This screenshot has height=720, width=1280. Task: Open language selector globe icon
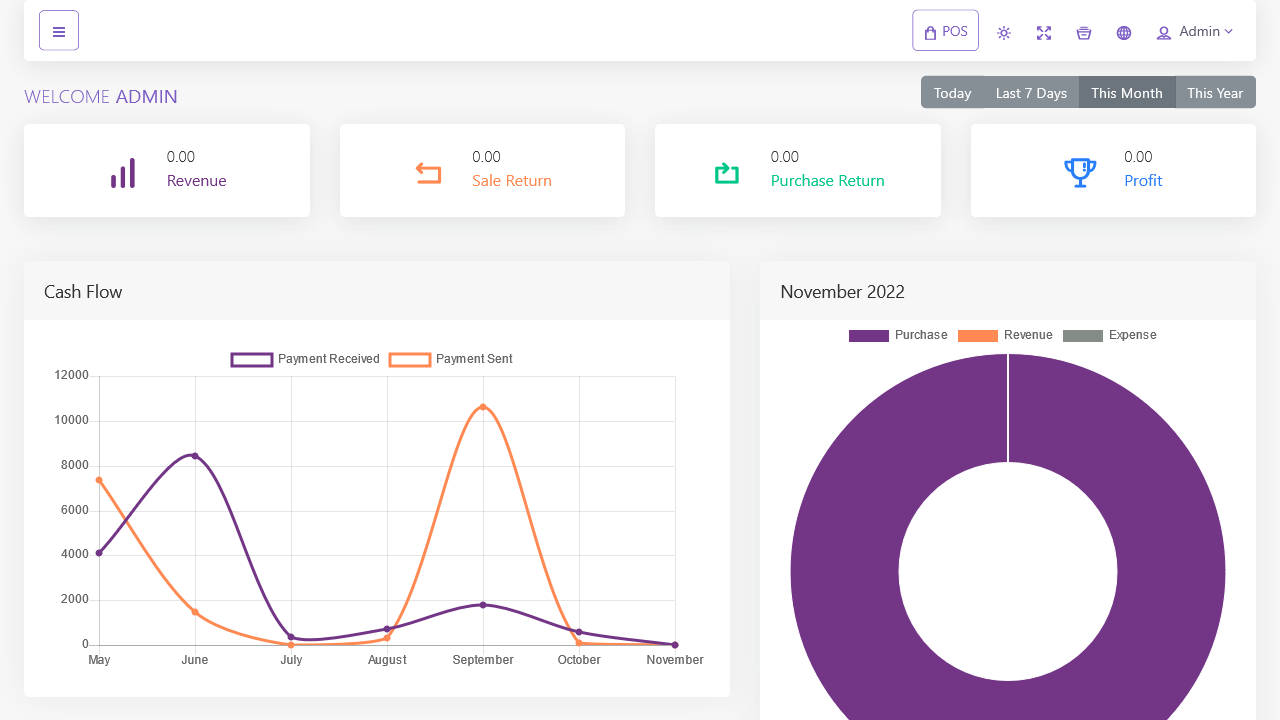[1124, 33]
